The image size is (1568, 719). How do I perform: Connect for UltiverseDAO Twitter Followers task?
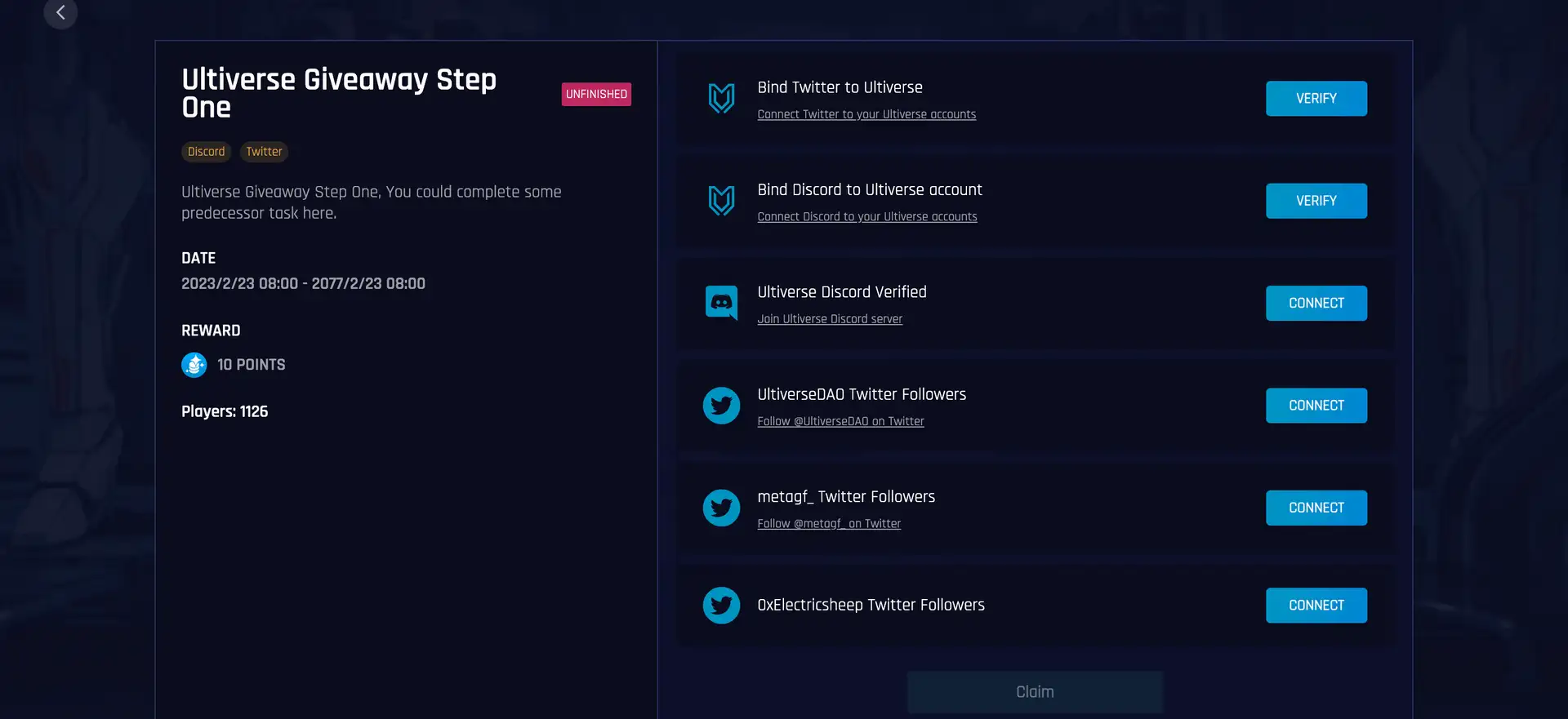1316,406
